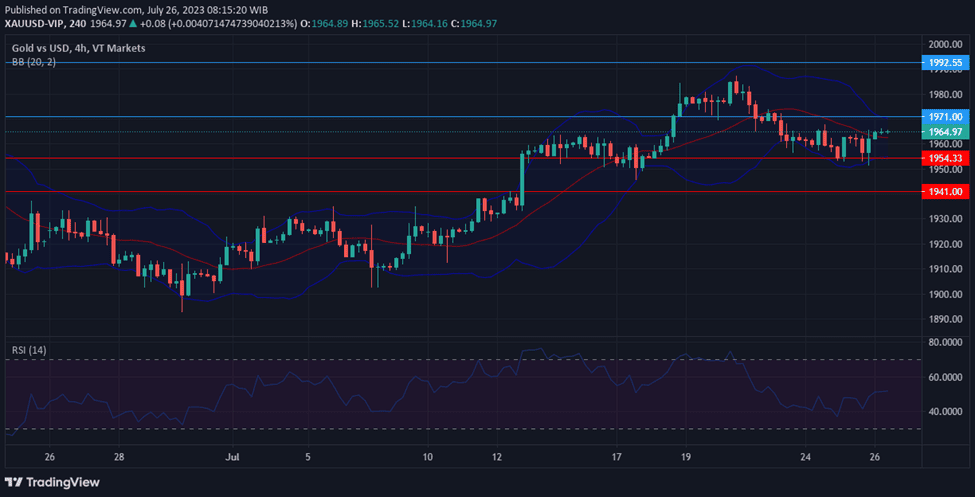Click the 19 date label on time axis
975x497 pixels.
pyautogui.click(x=684, y=456)
